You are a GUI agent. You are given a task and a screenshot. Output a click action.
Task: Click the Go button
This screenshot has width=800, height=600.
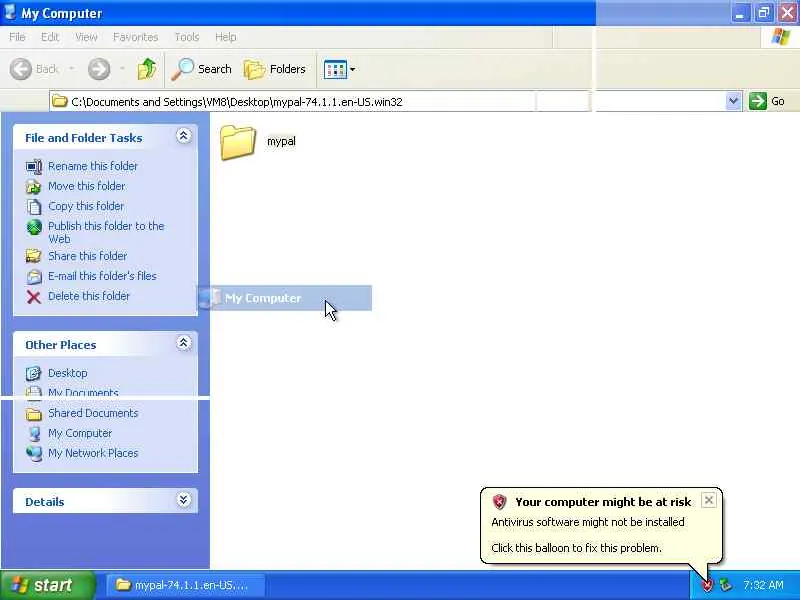click(x=767, y=101)
